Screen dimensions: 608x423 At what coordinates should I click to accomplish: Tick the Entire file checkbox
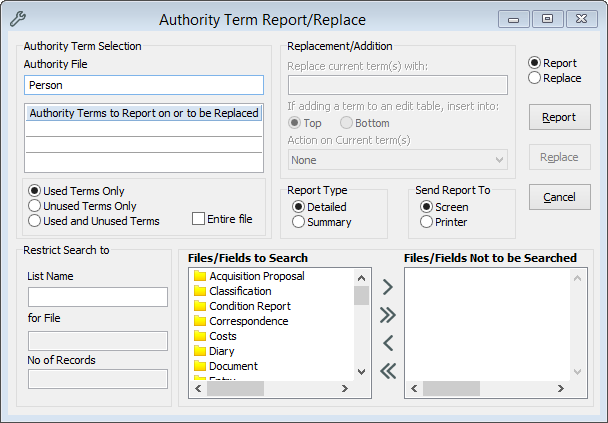click(198, 219)
